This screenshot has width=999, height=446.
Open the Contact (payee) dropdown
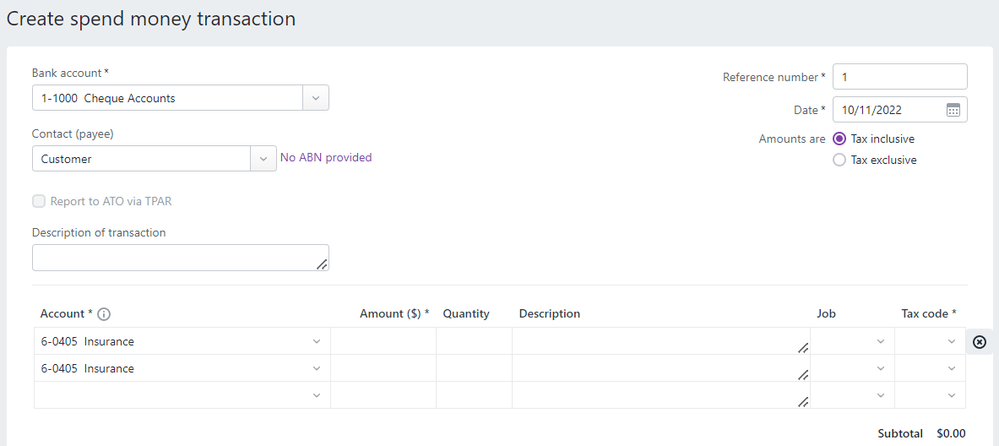[264, 158]
